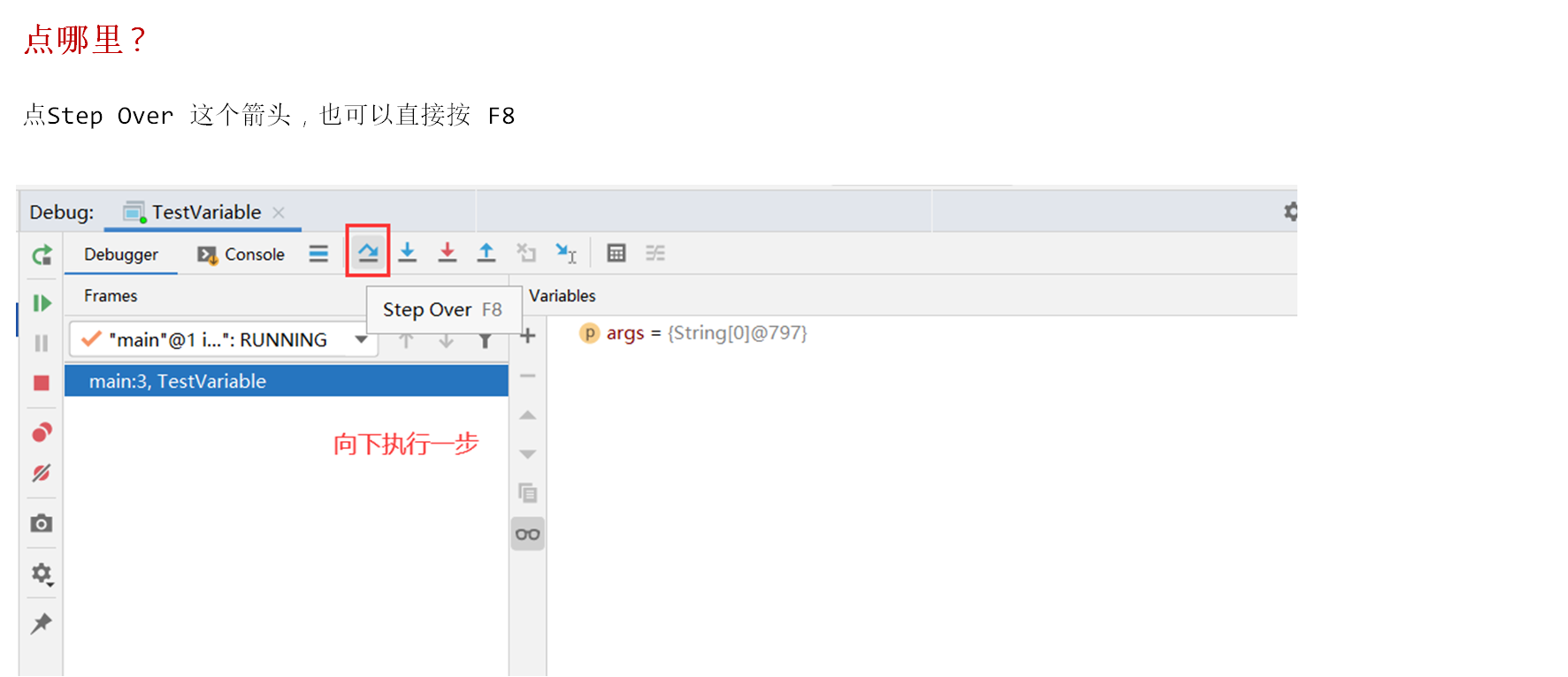Select the main:3, TestVariable frame
Image resolution: width=1568 pixels, height=677 pixels.
coord(287,381)
